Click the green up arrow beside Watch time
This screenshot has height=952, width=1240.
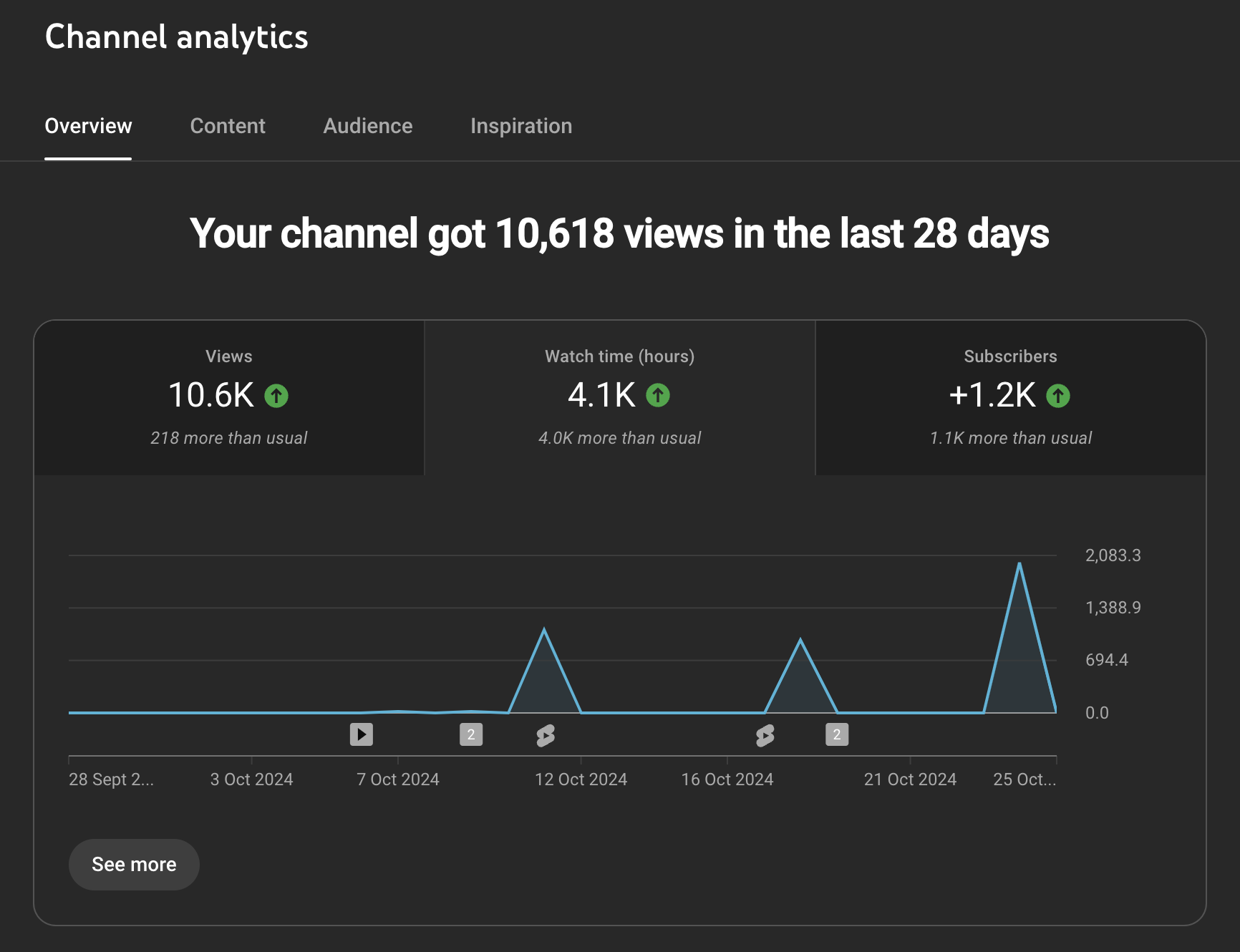point(658,395)
